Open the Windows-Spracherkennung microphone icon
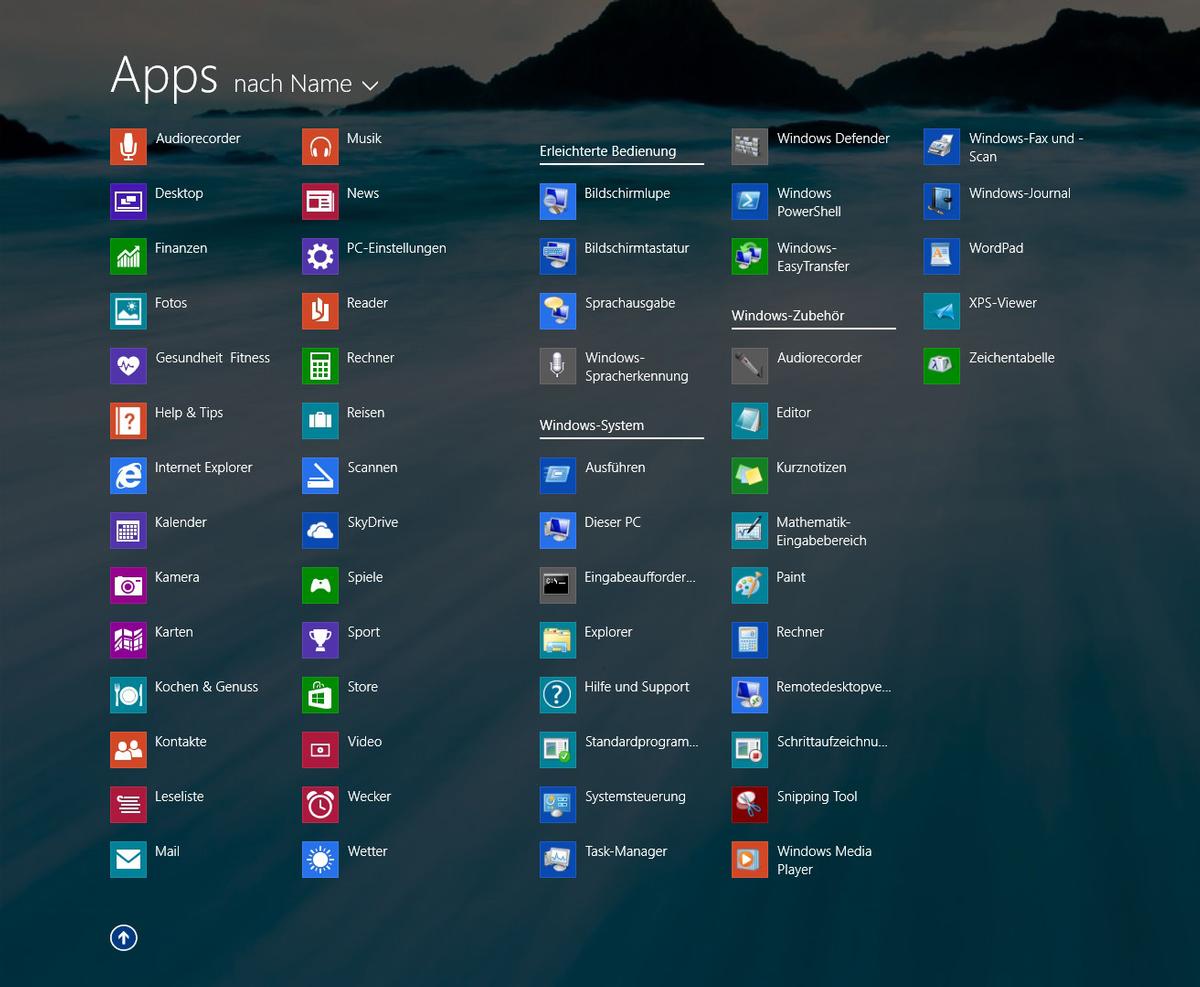This screenshot has height=987, width=1200. pyautogui.click(x=558, y=367)
